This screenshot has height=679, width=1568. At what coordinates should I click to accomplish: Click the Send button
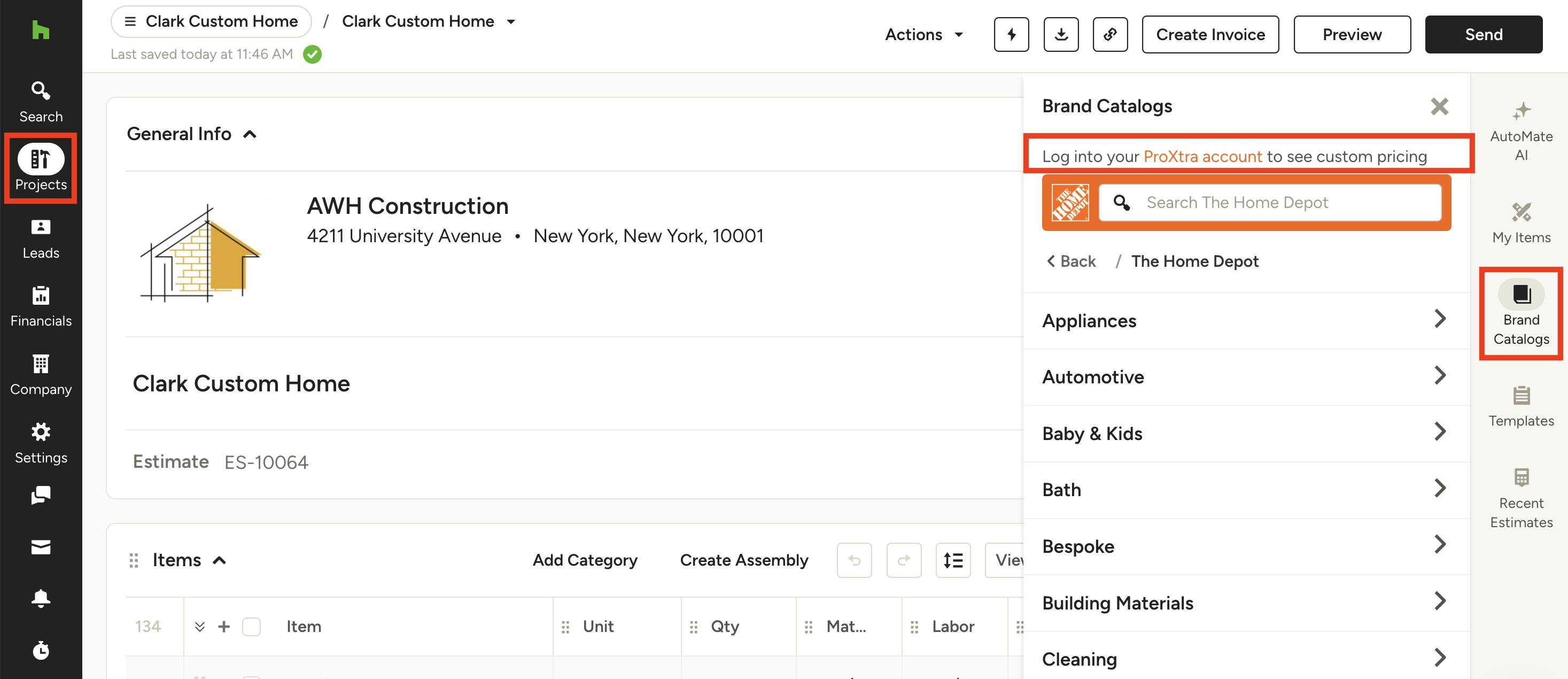pyautogui.click(x=1484, y=35)
